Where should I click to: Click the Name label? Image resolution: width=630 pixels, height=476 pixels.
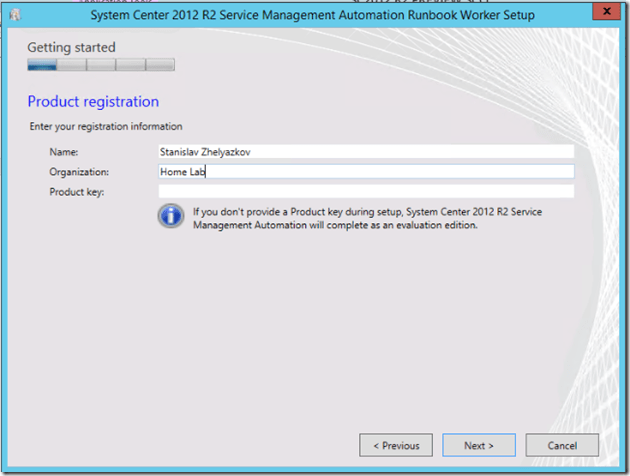tap(64, 152)
